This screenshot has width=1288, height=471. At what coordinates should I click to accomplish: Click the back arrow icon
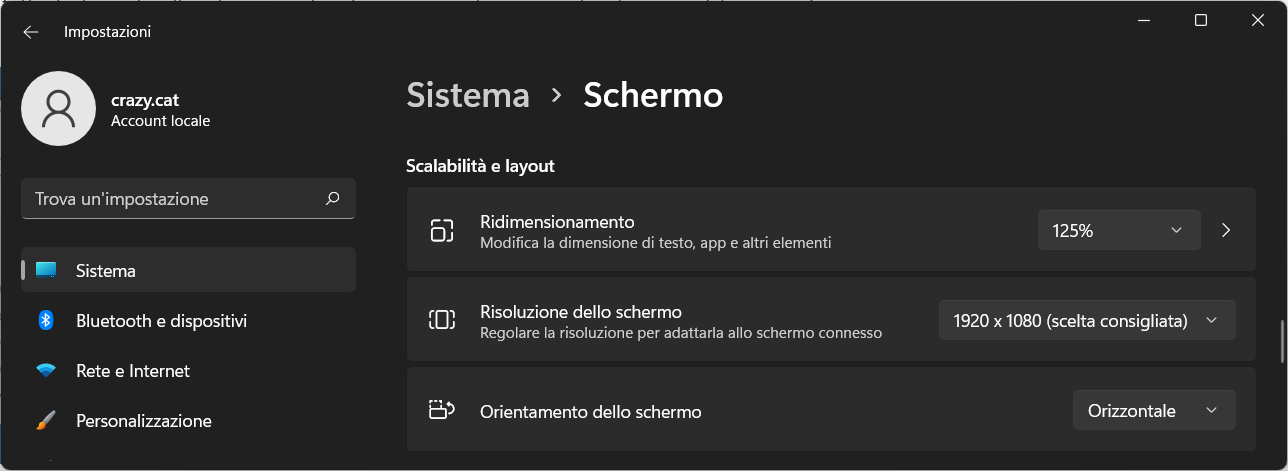(31, 32)
